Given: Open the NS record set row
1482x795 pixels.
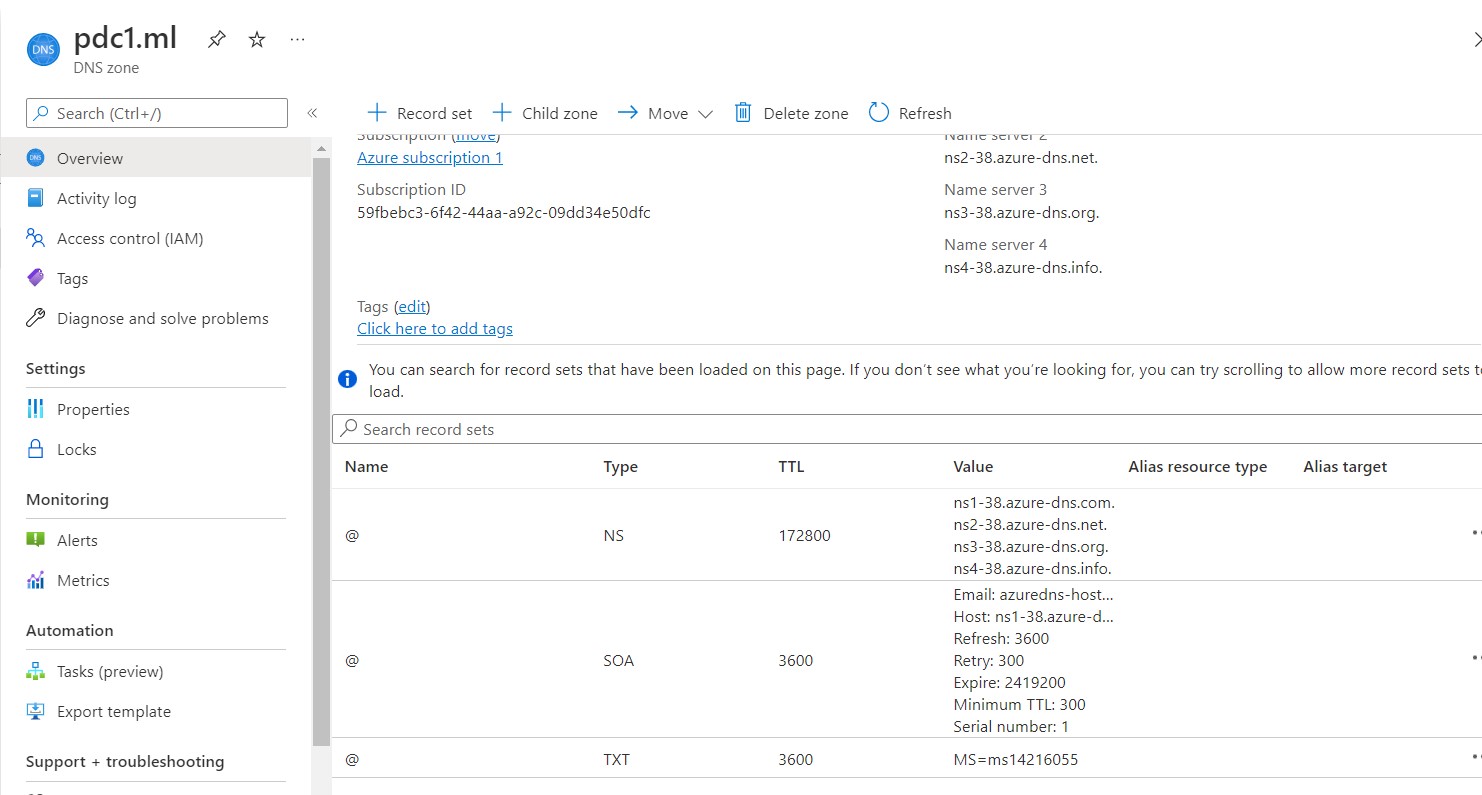Looking at the screenshot, I should point(907,535).
